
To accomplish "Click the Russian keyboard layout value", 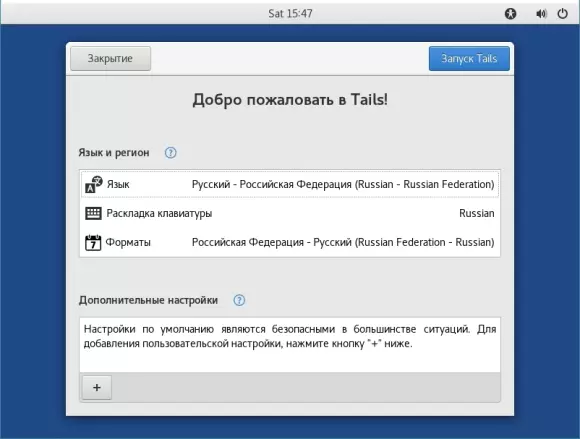I will tap(476, 213).
